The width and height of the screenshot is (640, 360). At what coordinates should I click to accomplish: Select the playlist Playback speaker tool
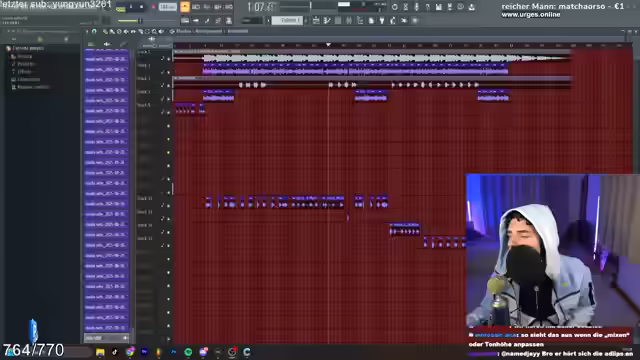(x=161, y=31)
